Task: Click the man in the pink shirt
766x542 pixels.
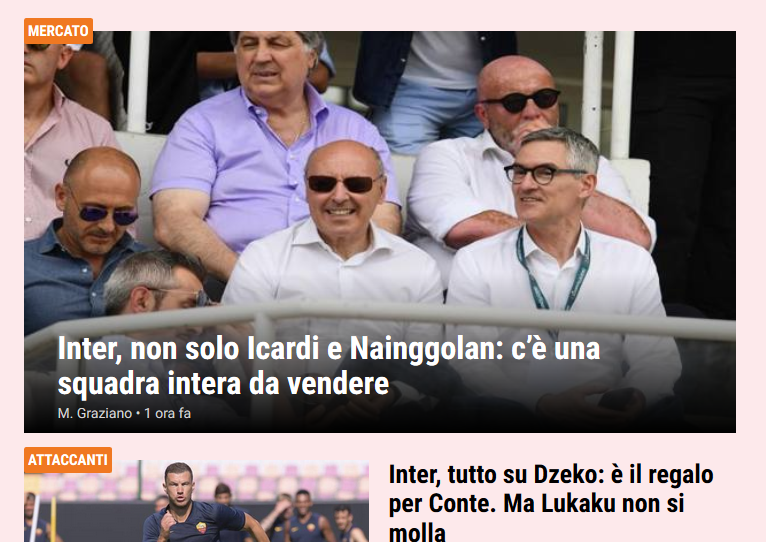Action: click(59, 147)
